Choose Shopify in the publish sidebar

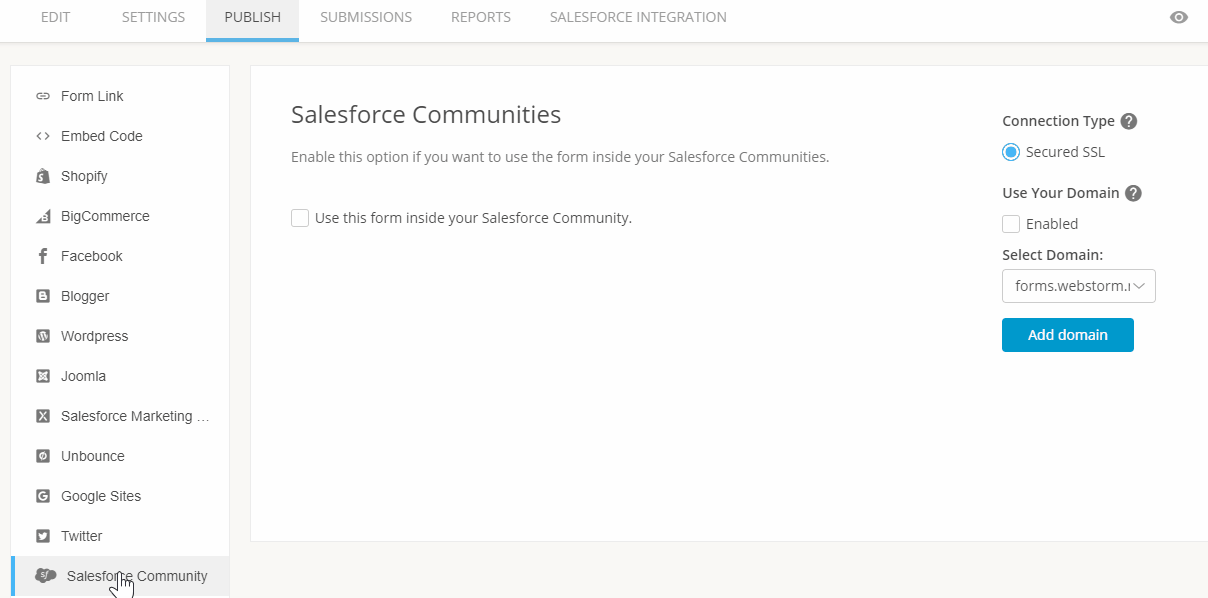click(x=120, y=176)
